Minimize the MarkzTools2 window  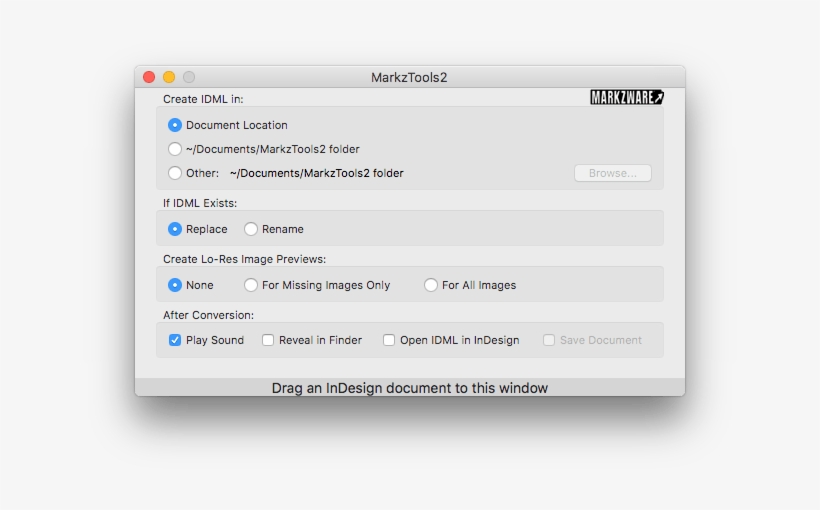coord(169,77)
